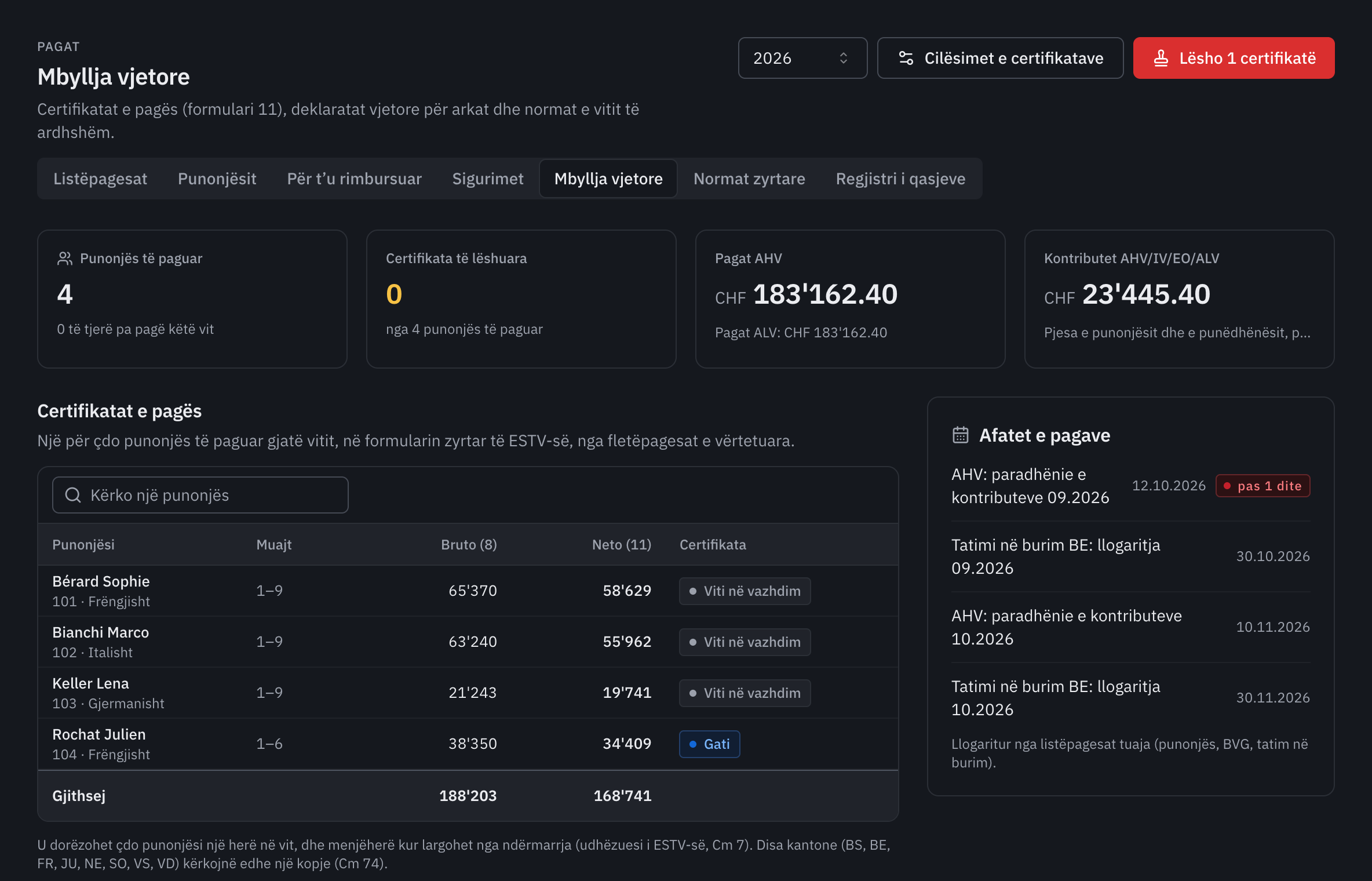Click the Certifikata column header

pos(713,545)
